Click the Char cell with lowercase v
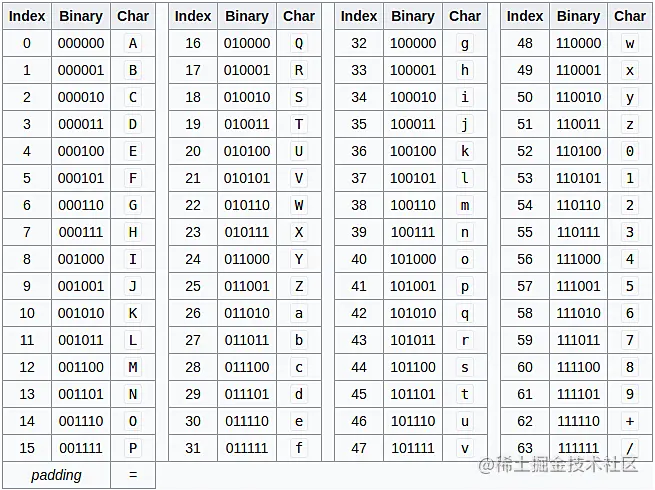The image size is (655, 490). point(465,448)
